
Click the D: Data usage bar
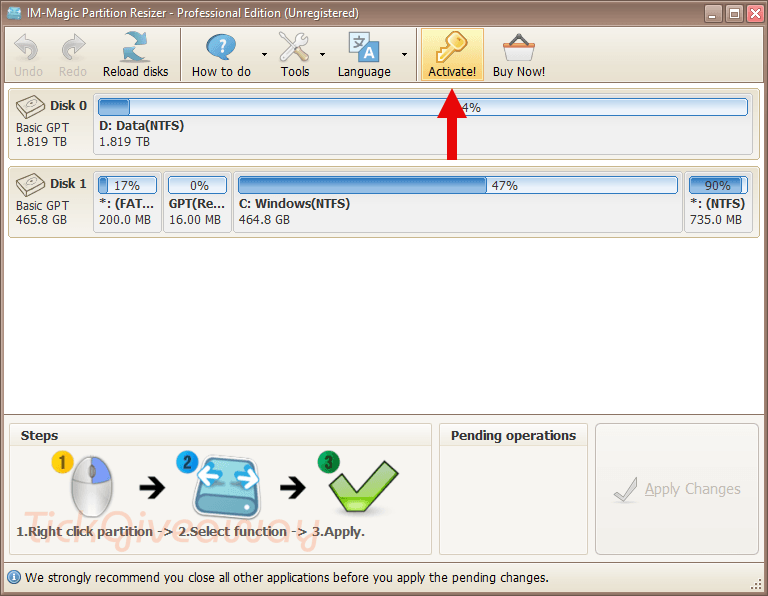tap(423, 107)
